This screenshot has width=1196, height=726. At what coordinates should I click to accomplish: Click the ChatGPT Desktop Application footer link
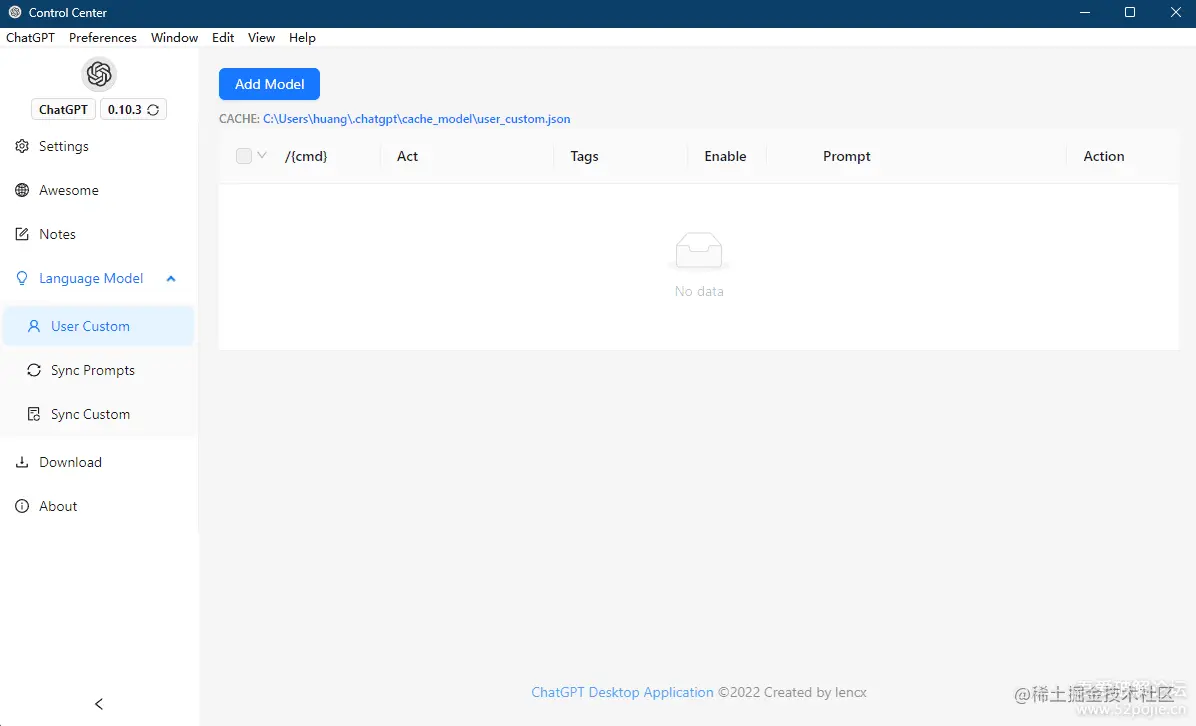622,692
